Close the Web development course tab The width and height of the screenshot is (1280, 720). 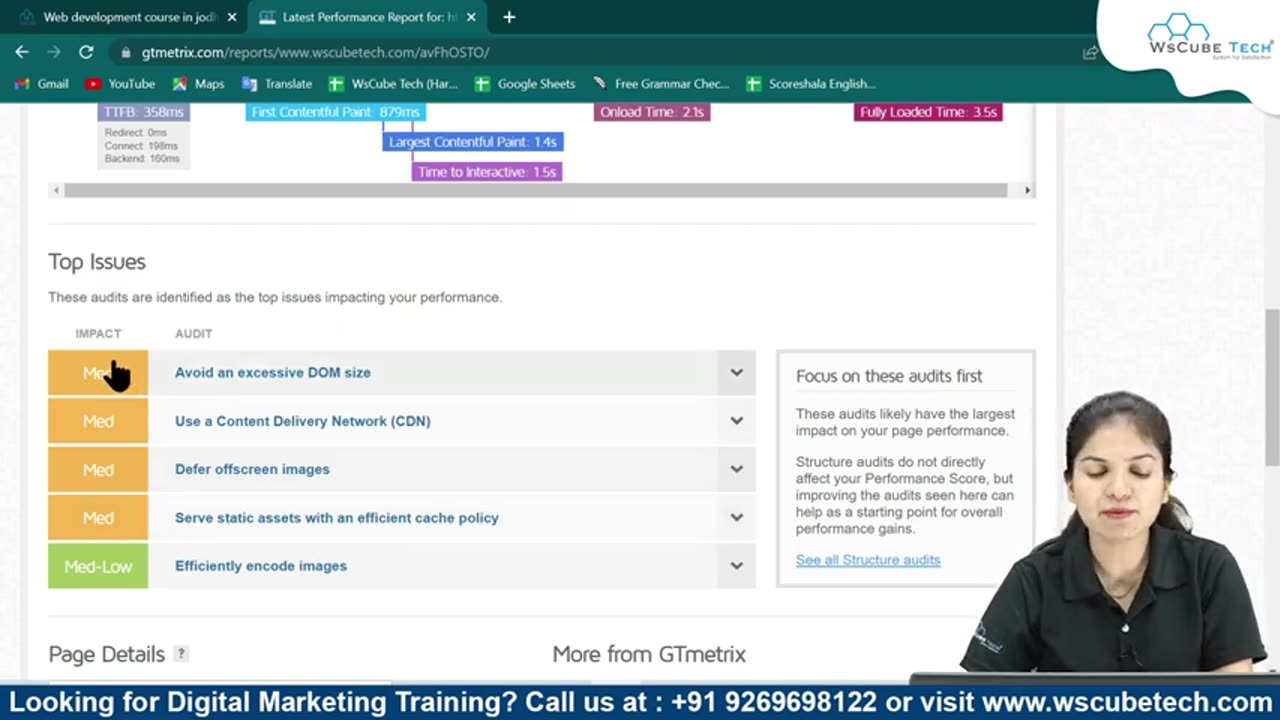232,17
